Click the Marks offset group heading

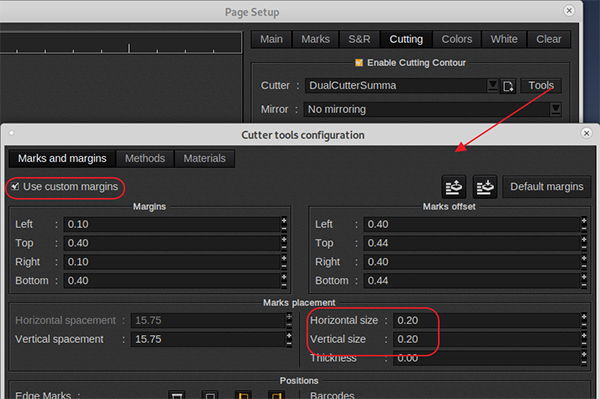click(x=449, y=207)
